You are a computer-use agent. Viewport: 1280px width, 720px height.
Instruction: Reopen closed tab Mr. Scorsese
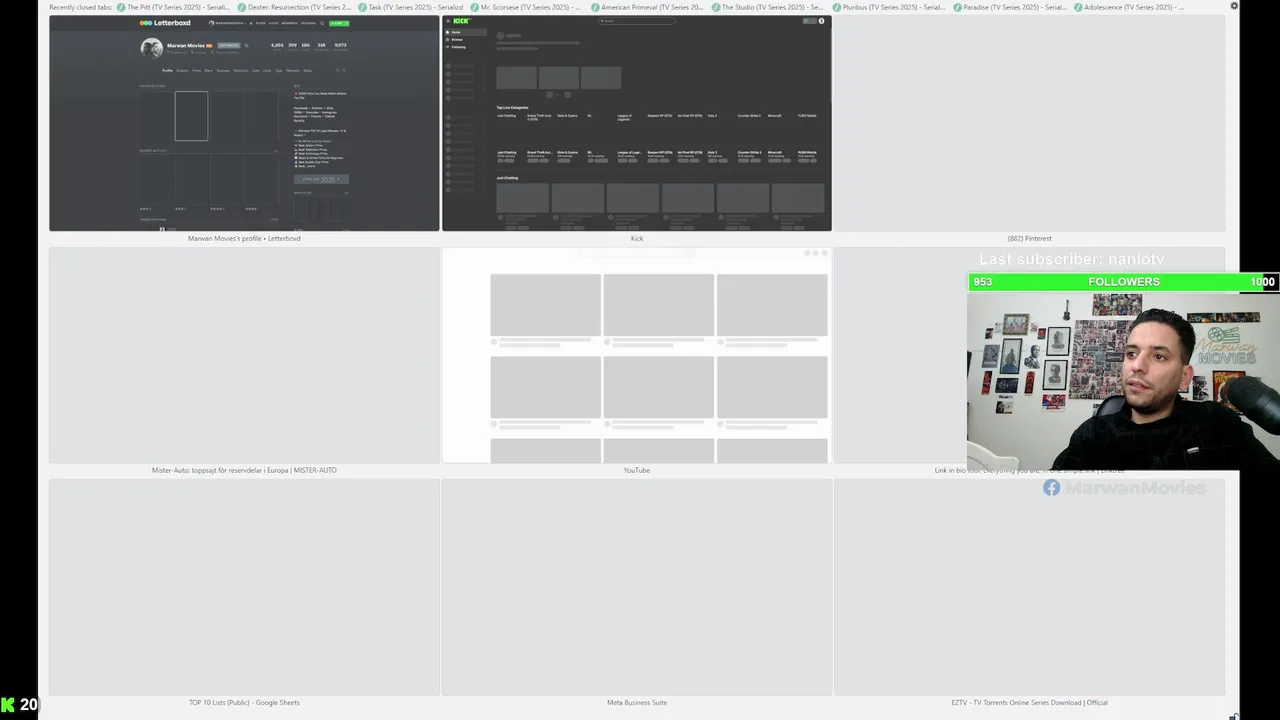[526, 7]
